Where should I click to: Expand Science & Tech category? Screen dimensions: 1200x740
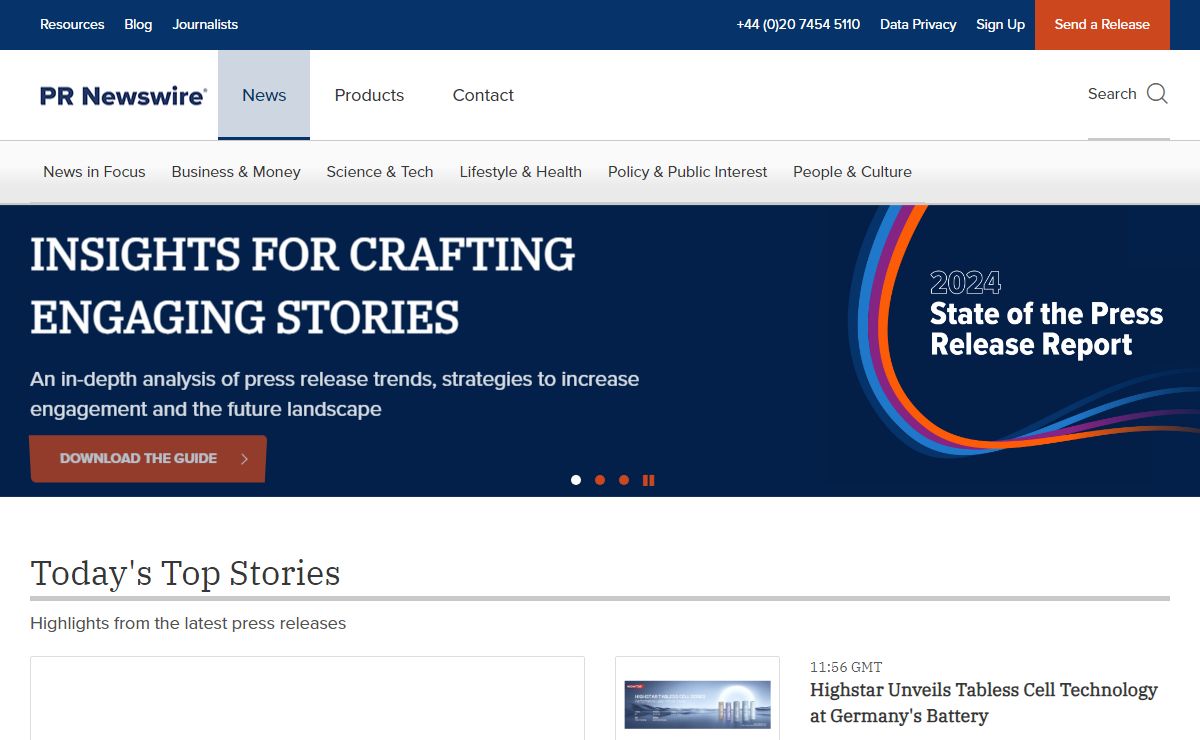pos(380,172)
